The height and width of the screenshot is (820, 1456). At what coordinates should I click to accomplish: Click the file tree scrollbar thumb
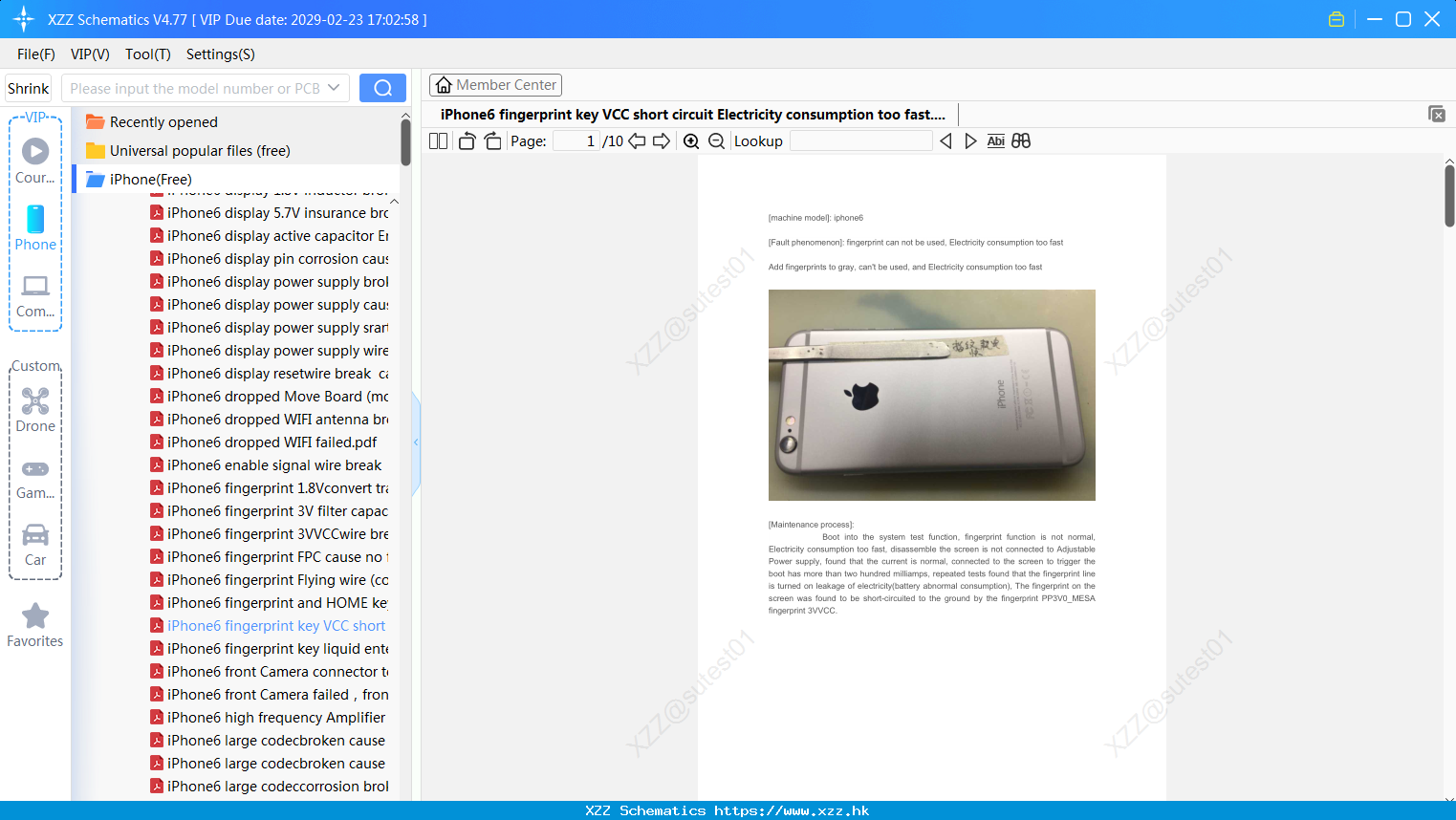[405, 142]
